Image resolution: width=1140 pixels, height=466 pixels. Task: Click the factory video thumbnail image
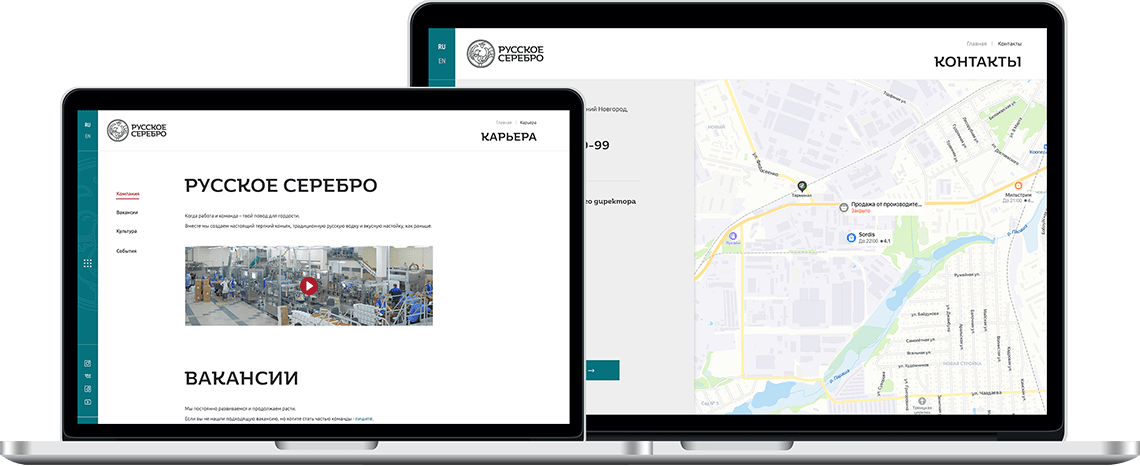tap(309, 286)
